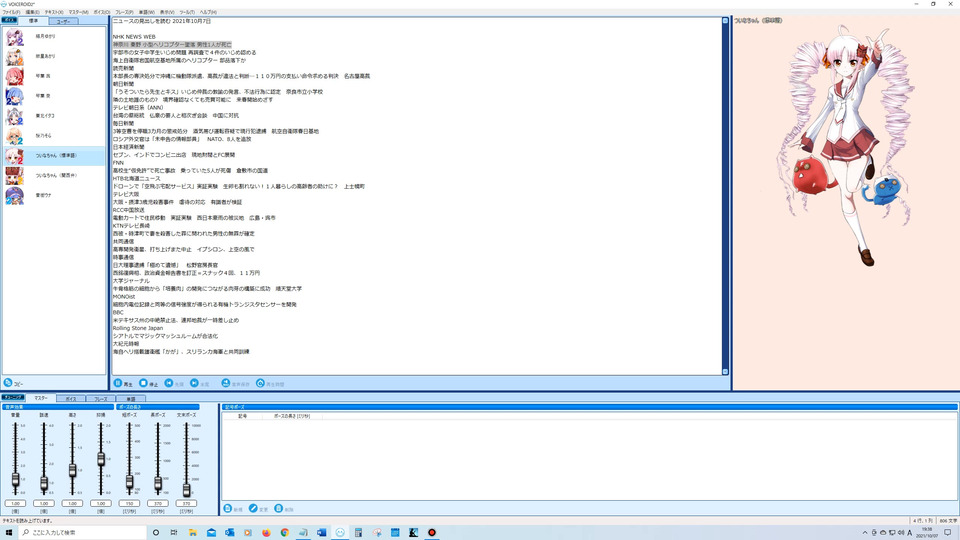Click the taskbar search box
This screenshot has height=540, width=960.
coord(83,533)
